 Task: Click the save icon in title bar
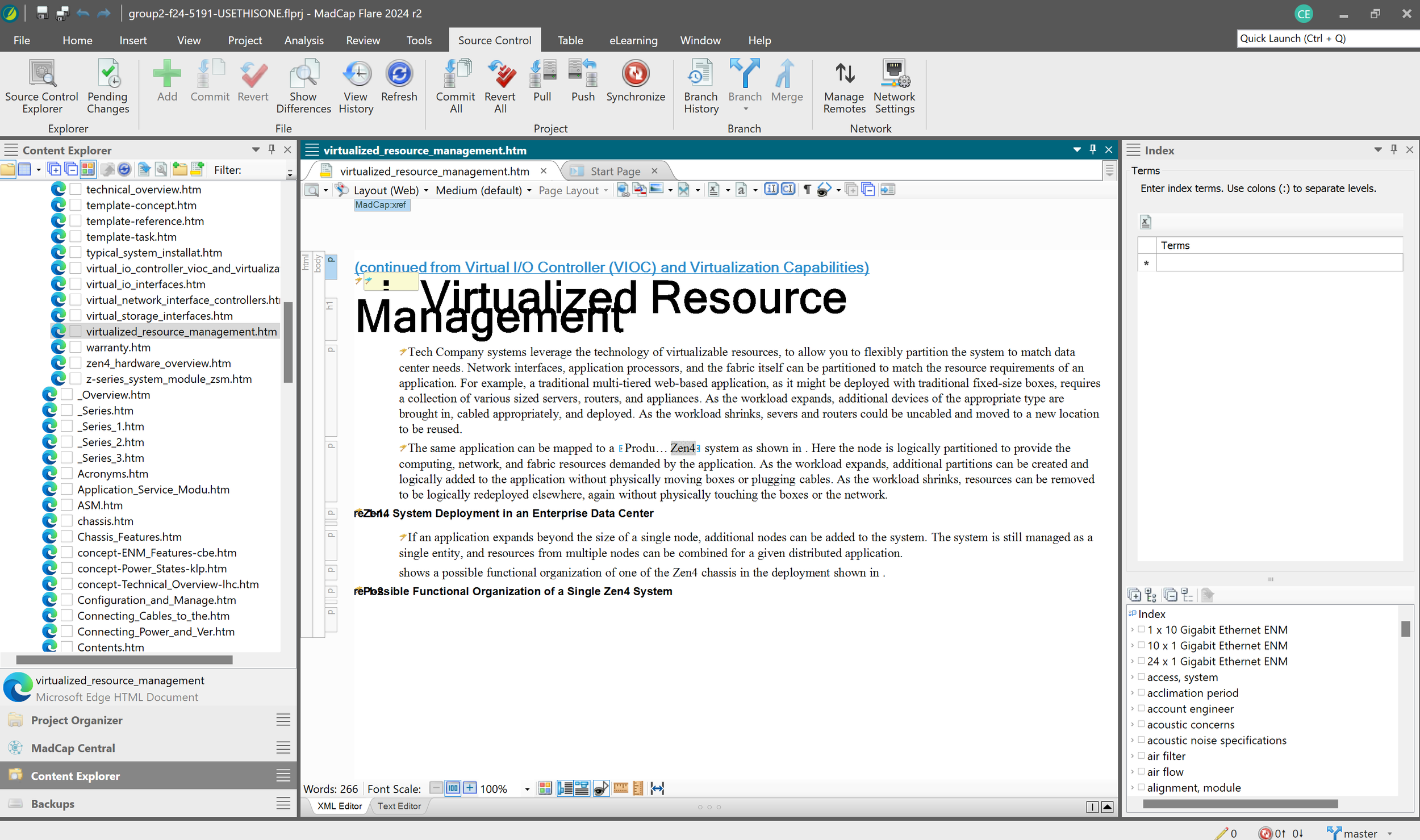pos(42,12)
